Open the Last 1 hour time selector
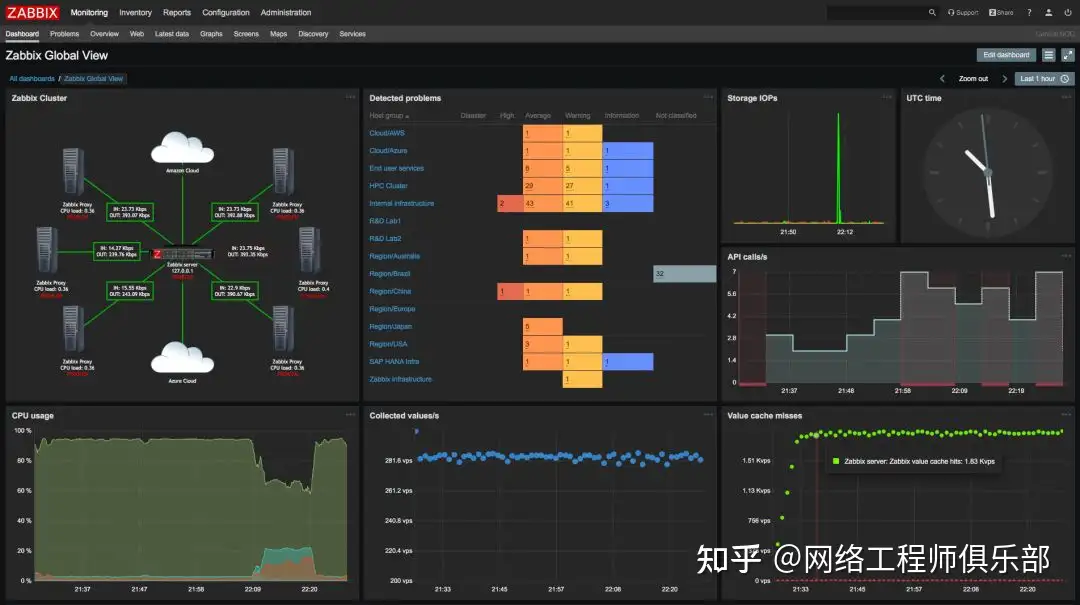The image size is (1080, 605). click(1044, 79)
